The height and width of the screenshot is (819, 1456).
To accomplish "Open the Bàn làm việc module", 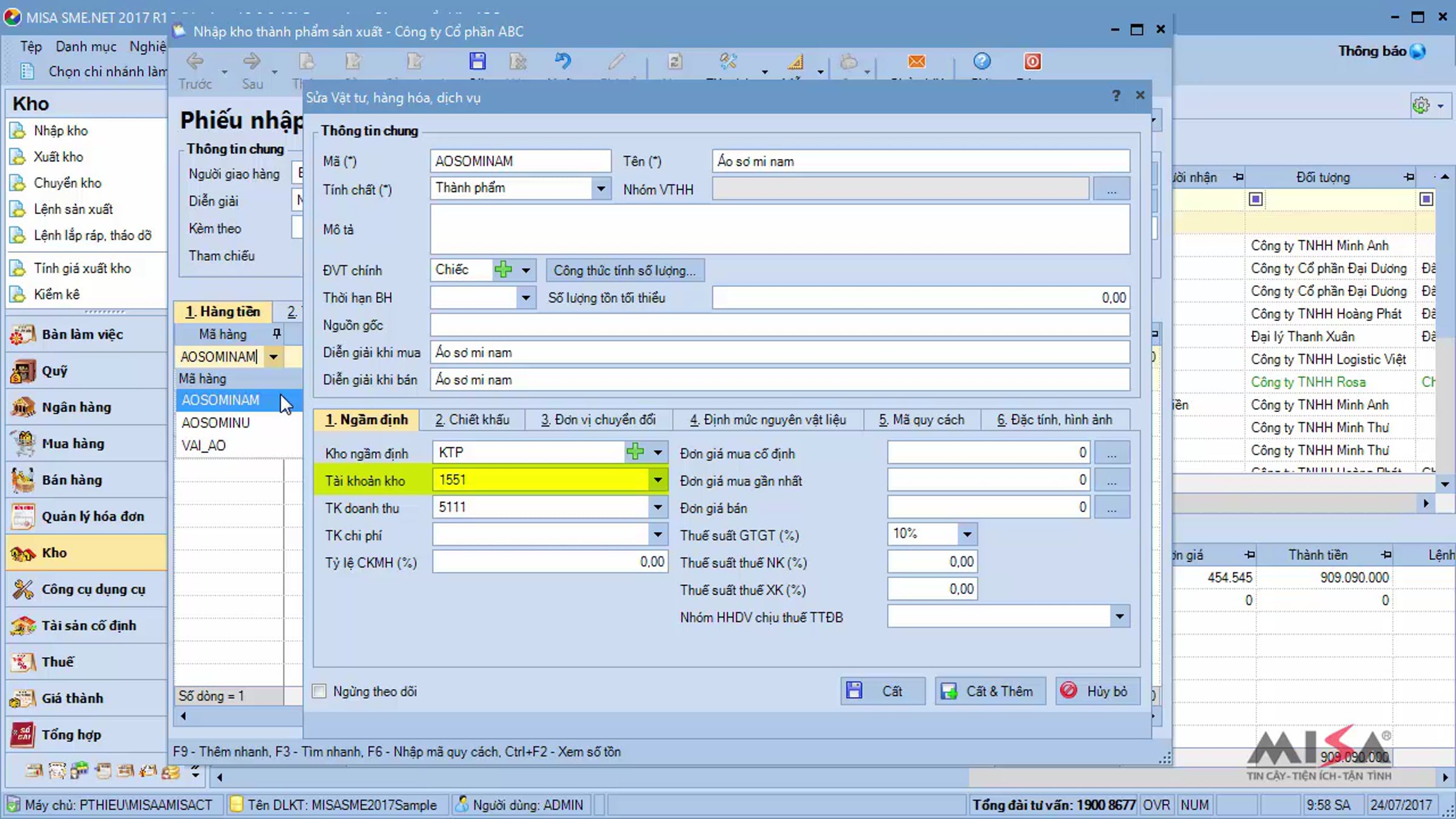I will click(x=86, y=334).
